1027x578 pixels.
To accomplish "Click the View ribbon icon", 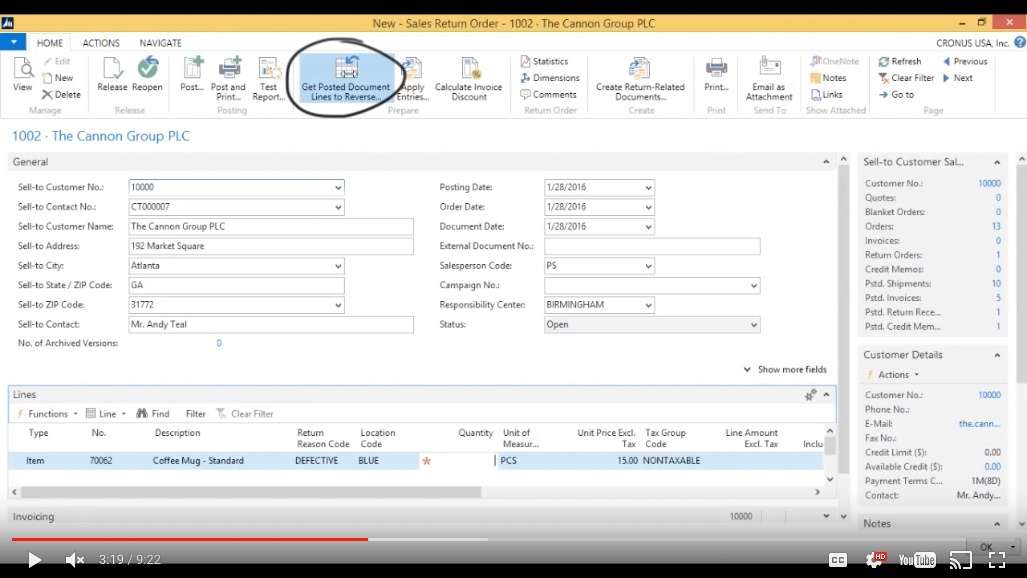I will pos(22,74).
